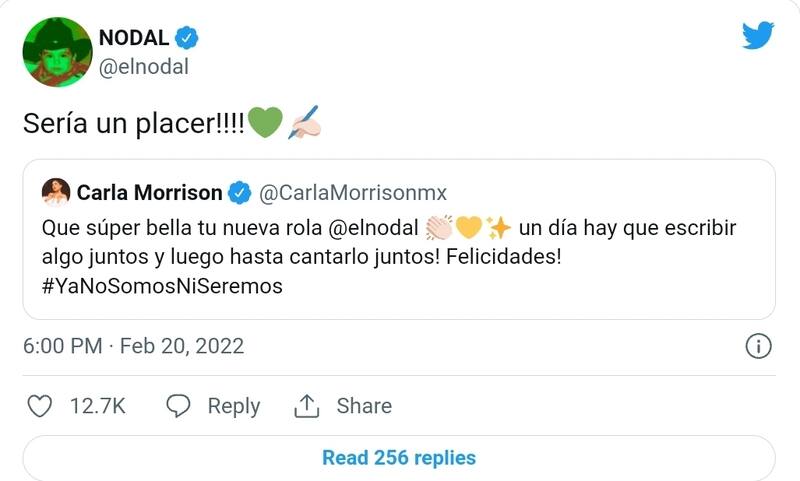Open Carla Morrison's small avatar
The height and width of the screenshot is (481, 800).
coord(56,191)
